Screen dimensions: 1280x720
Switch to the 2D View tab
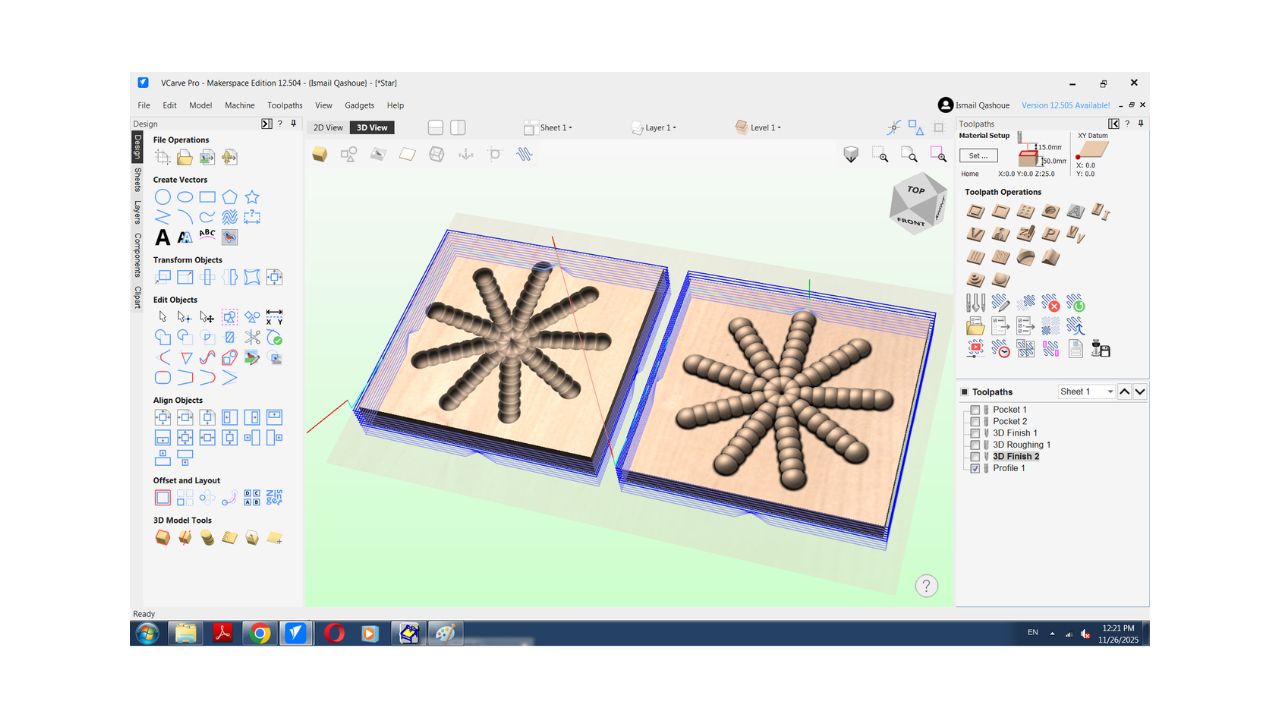327,128
